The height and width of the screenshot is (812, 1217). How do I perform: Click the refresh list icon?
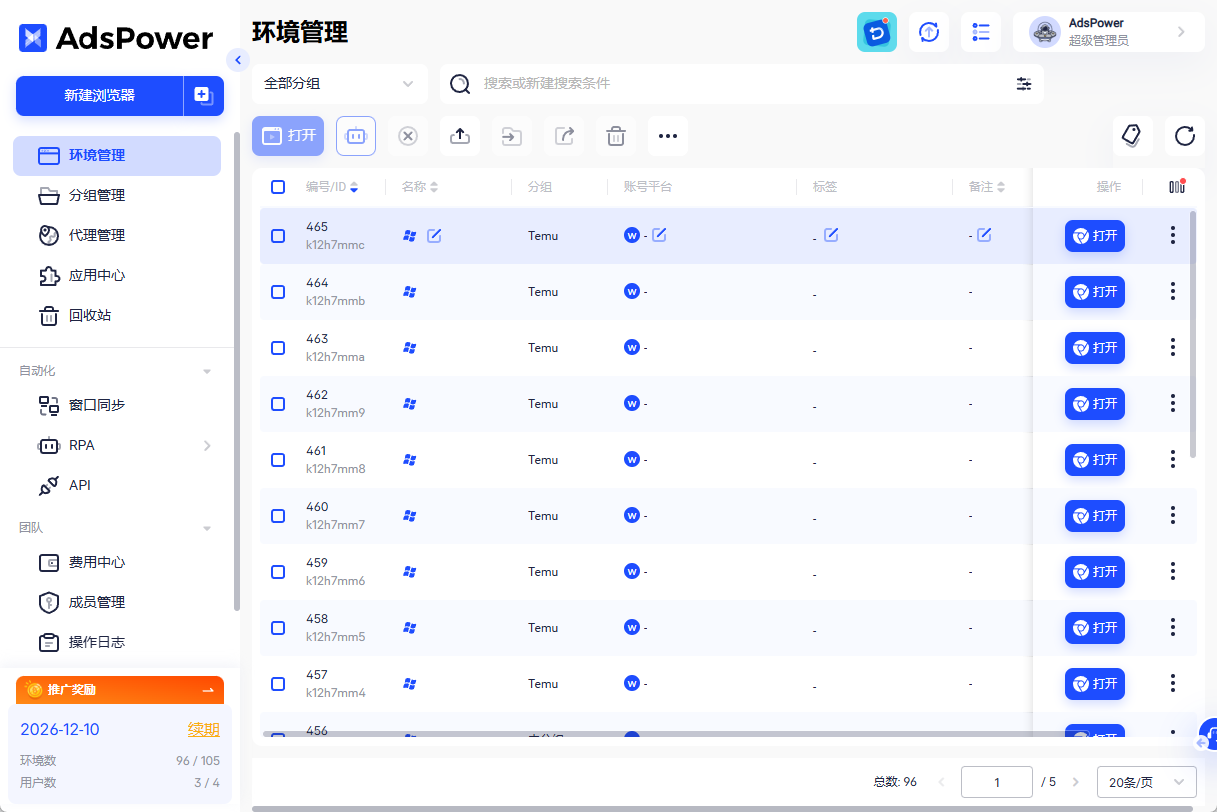(x=1185, y=136)
